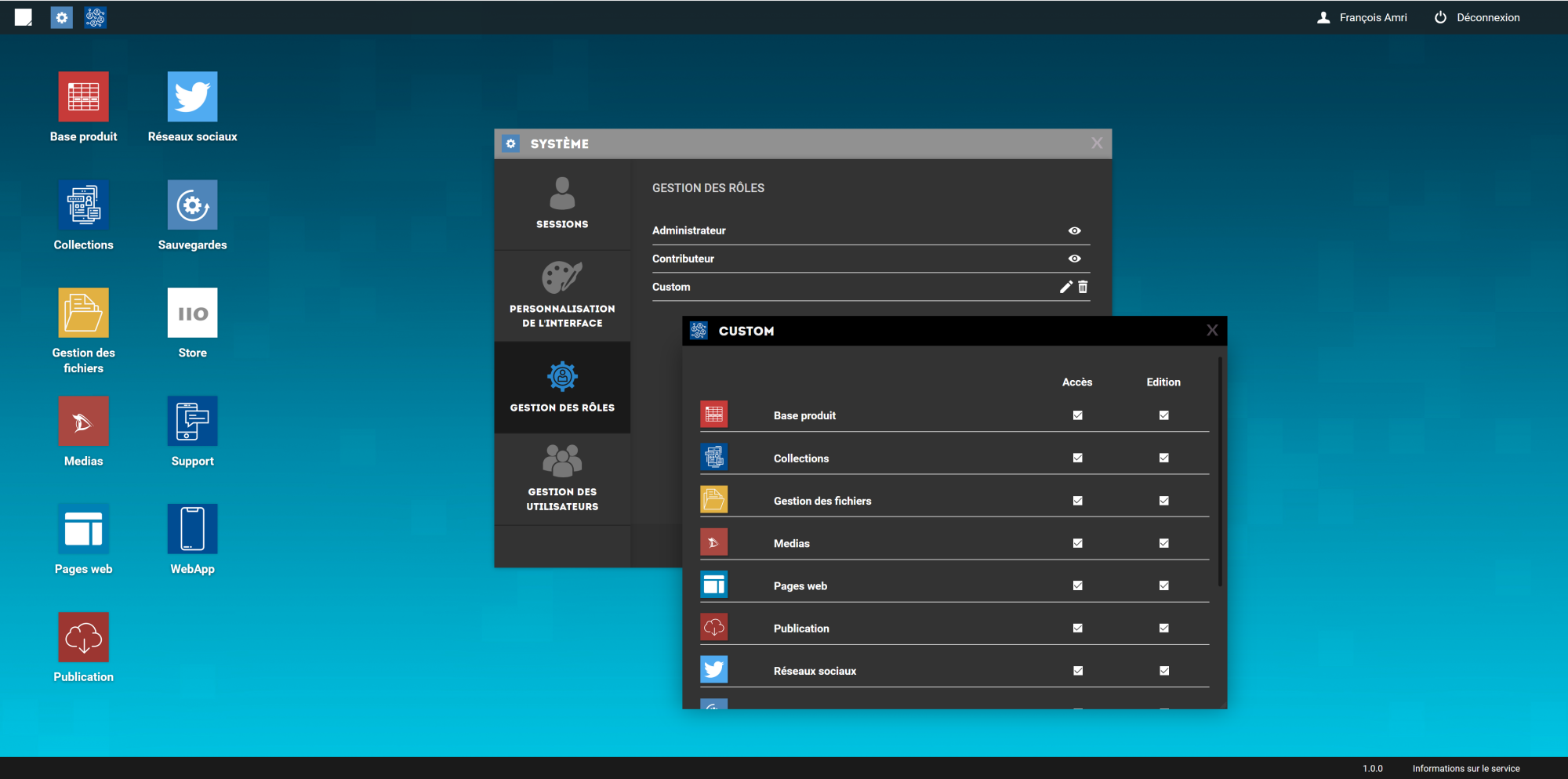Screen dimensions: 1568x779
Task: Switch to the Sessions section
Action: pos(562,204)
